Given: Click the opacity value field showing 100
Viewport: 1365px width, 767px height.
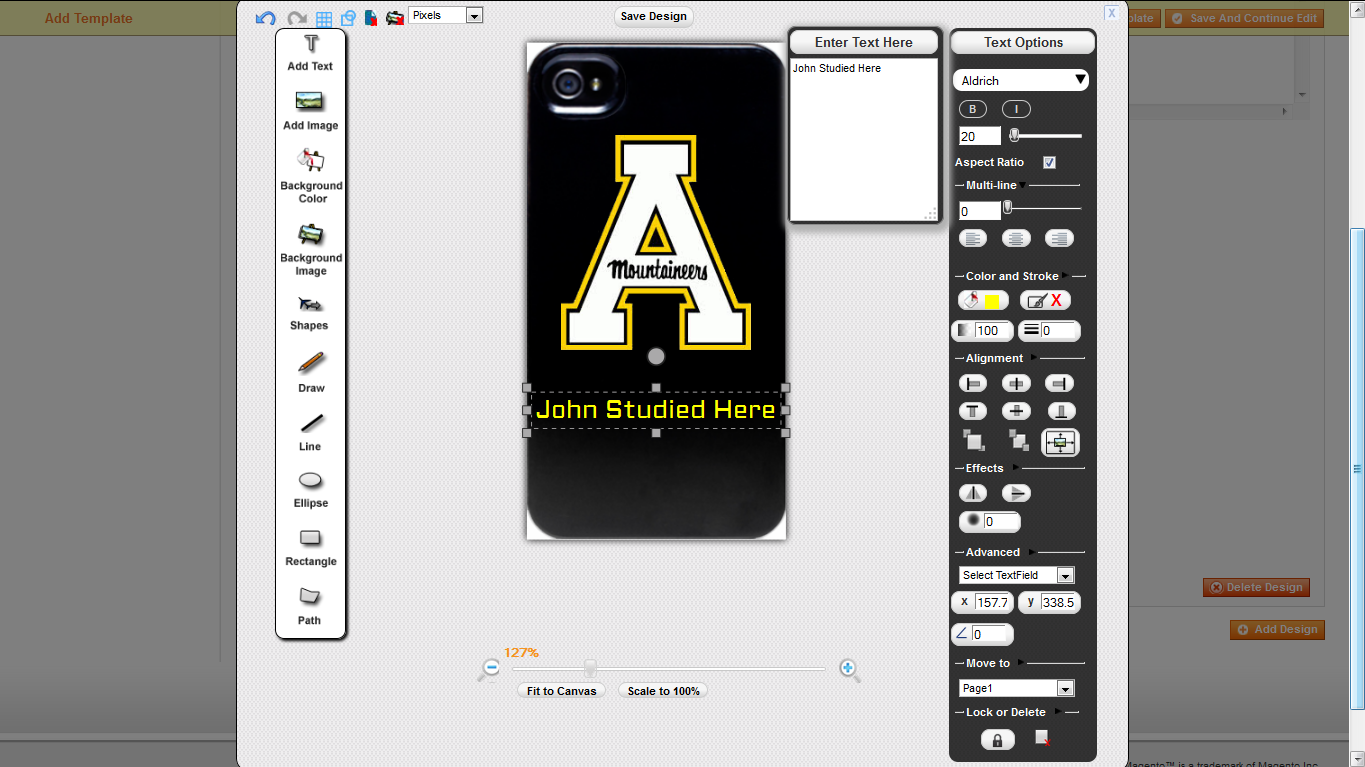Looking at the screenshot, I should pyautogui.click(x=994, y=331).
